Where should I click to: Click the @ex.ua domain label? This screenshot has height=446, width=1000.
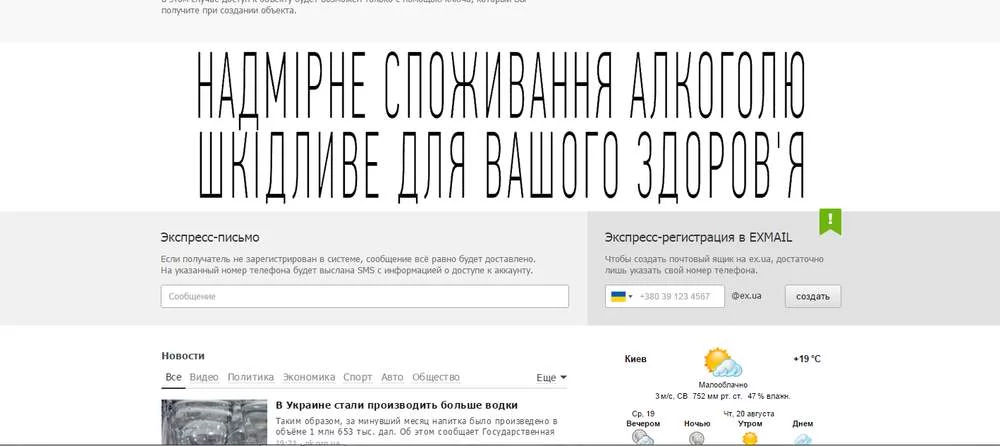pos(746,296)
